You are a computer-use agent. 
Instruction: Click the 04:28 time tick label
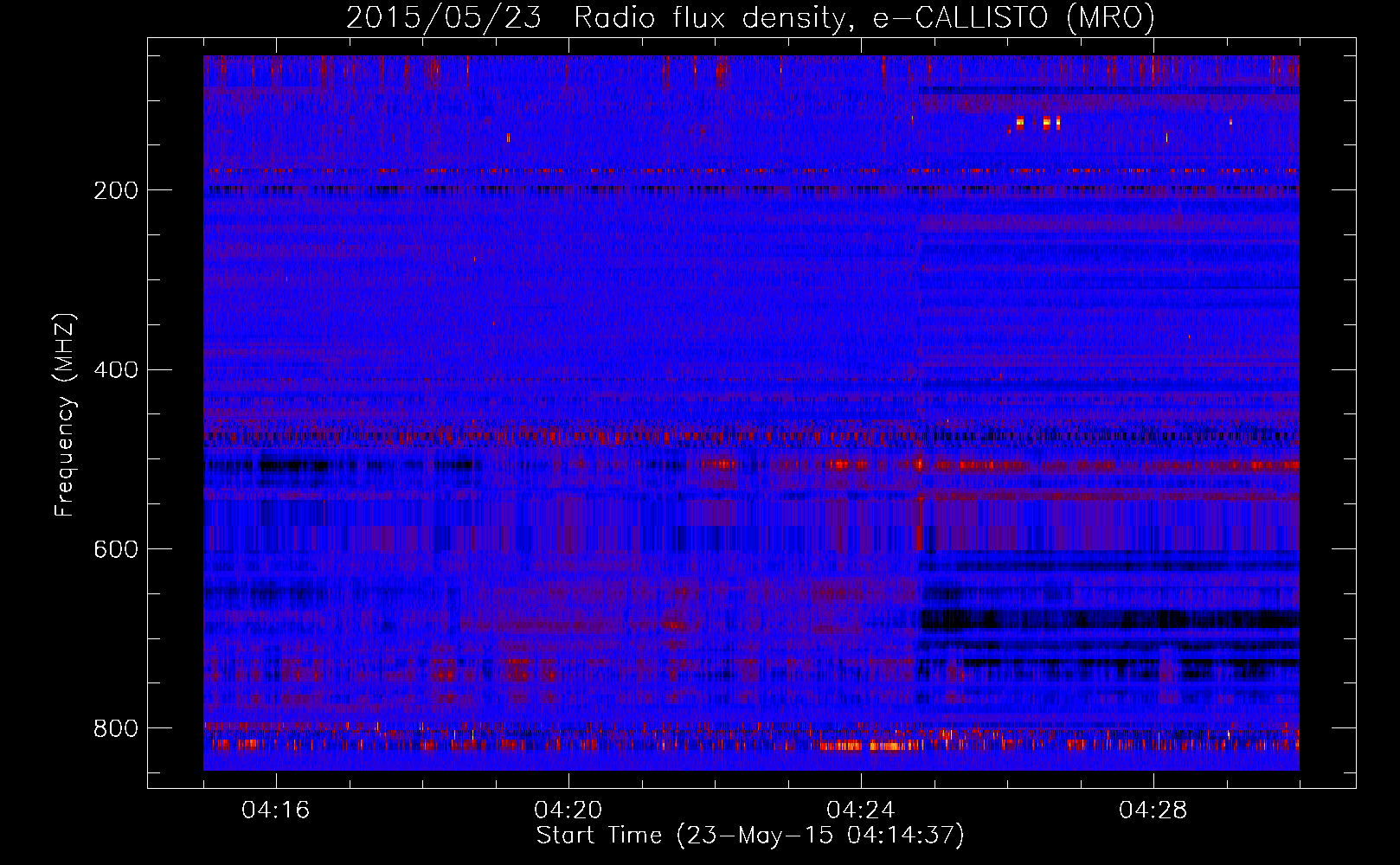click(1153, 811)
